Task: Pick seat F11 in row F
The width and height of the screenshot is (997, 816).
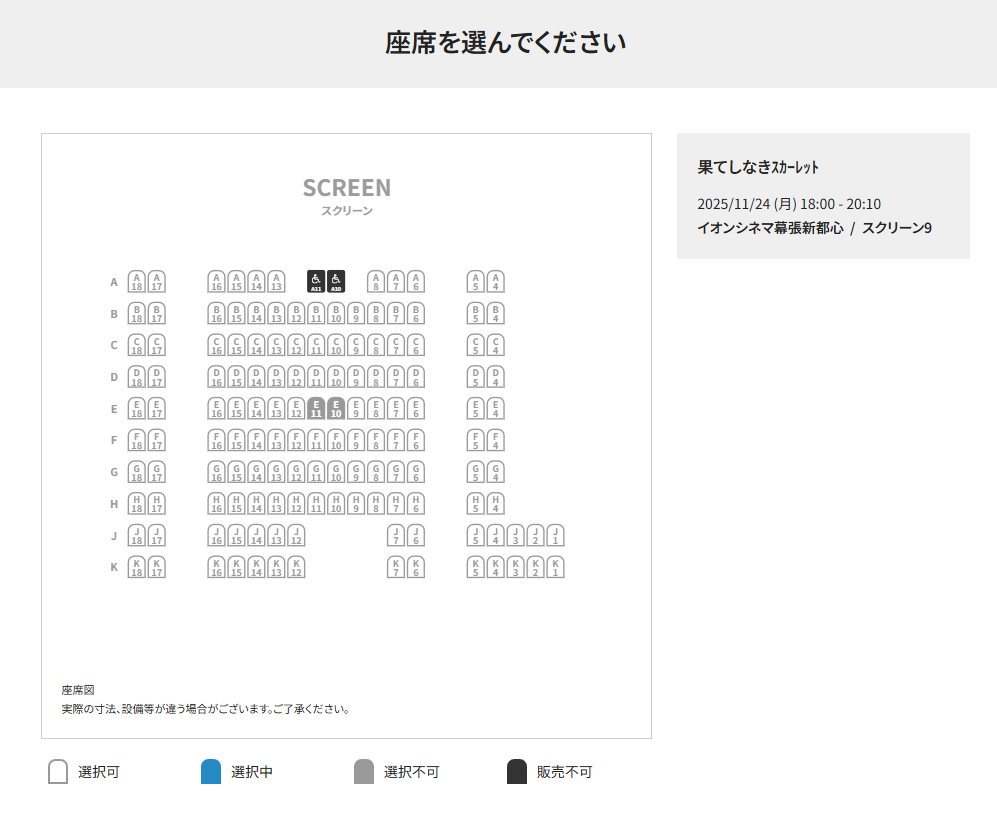Action: [316, 441]
